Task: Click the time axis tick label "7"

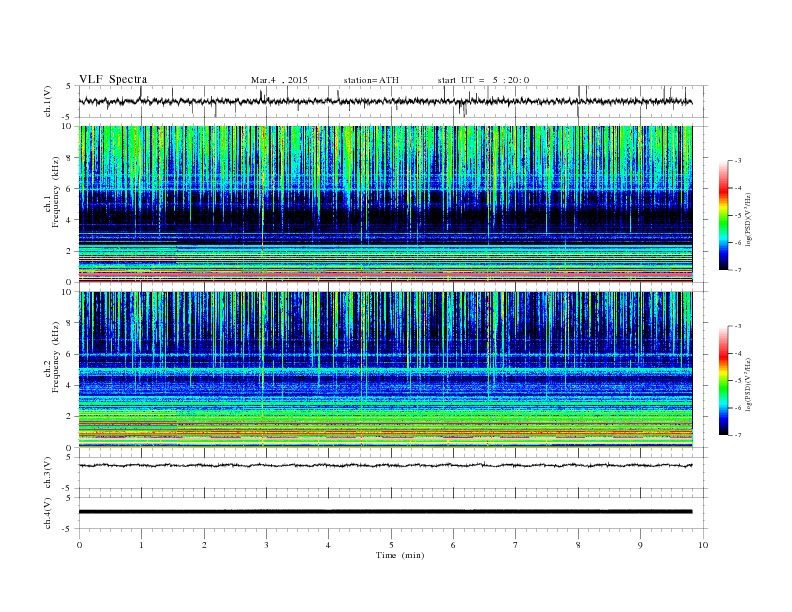Action: tap(516, 545)
